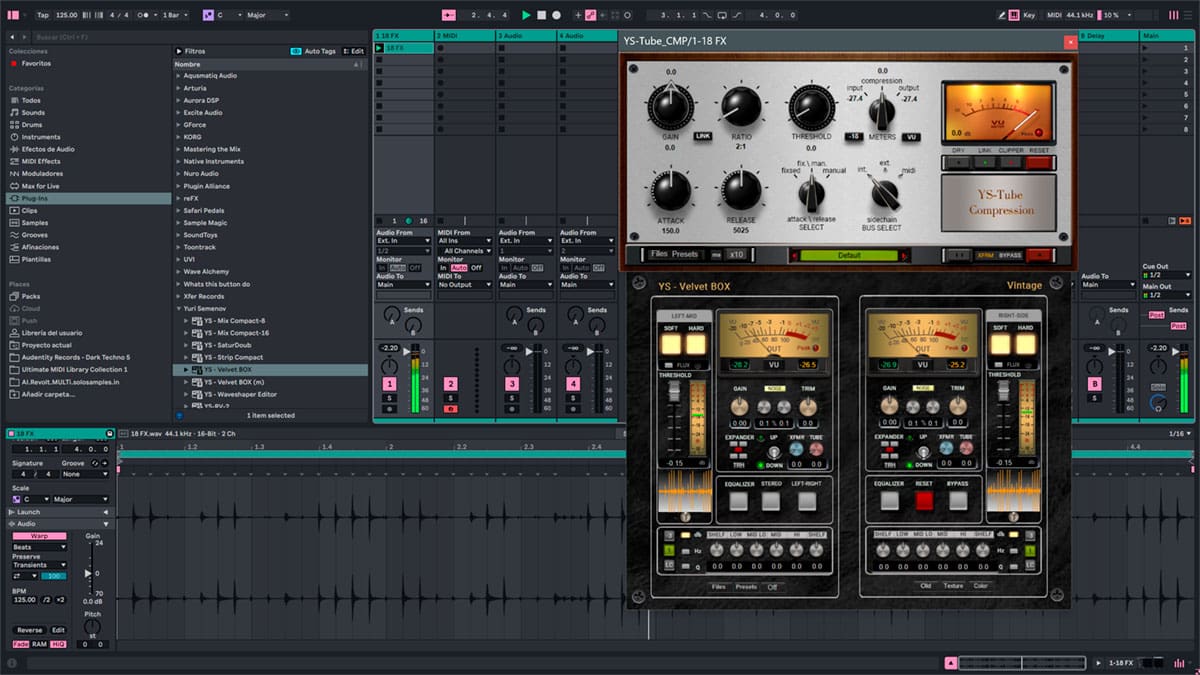Open Librería del usuario in Places

pyautogui.click(x=52, y=332)
